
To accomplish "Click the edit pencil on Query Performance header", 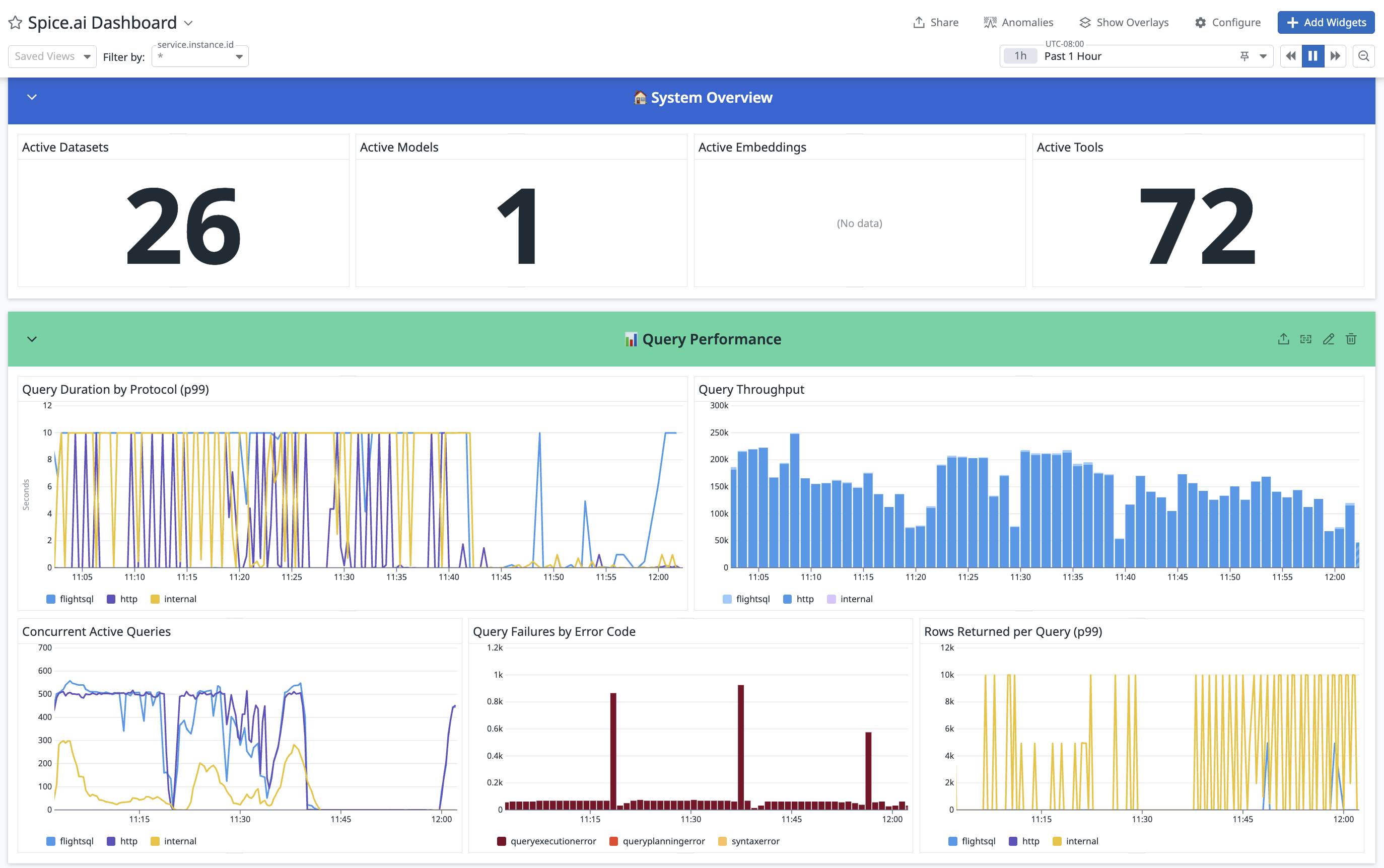I will click(x=1328, y=339).
